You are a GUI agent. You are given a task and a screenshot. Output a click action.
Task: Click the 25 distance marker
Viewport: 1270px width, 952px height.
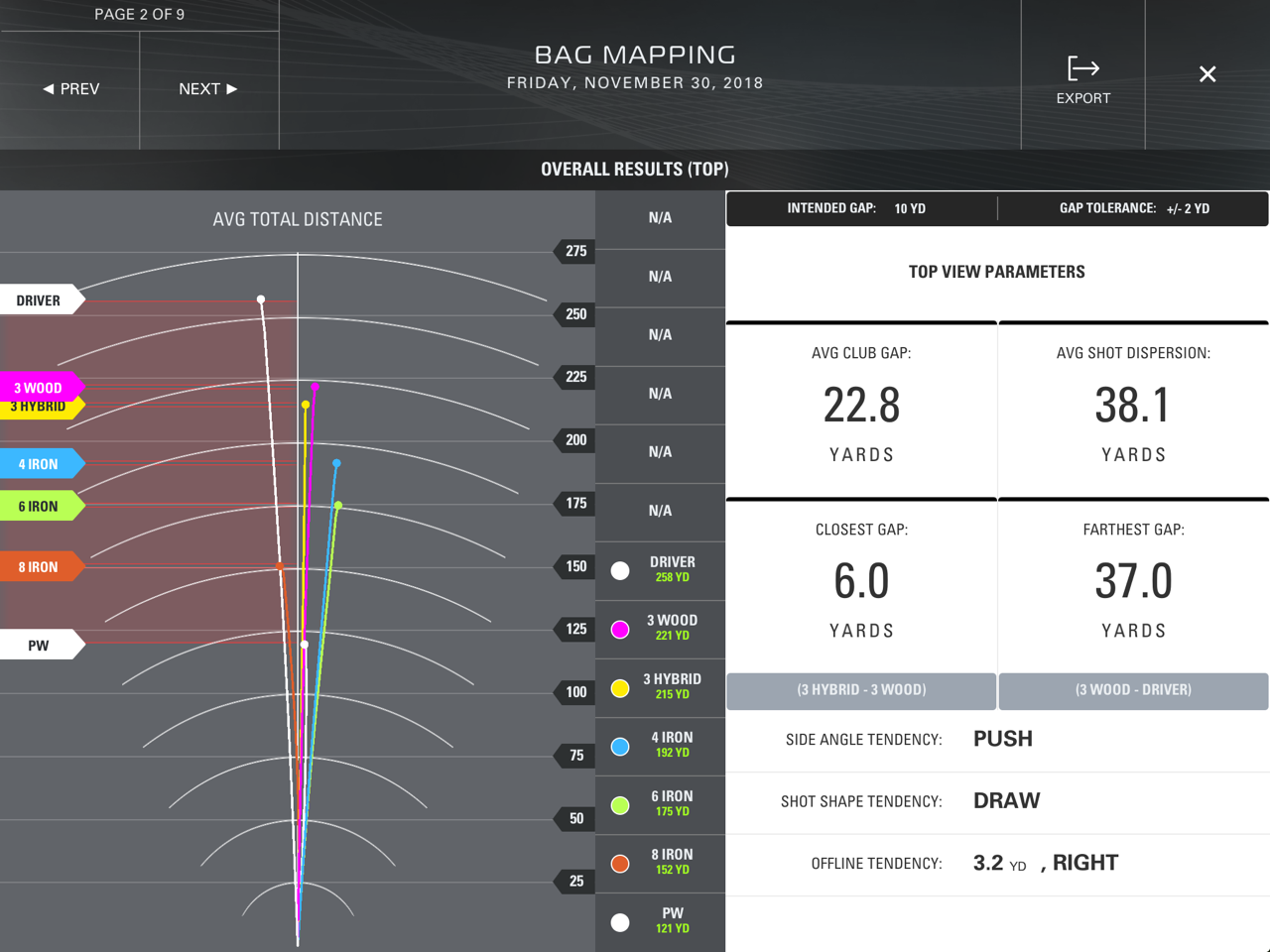tap(574, 881)
